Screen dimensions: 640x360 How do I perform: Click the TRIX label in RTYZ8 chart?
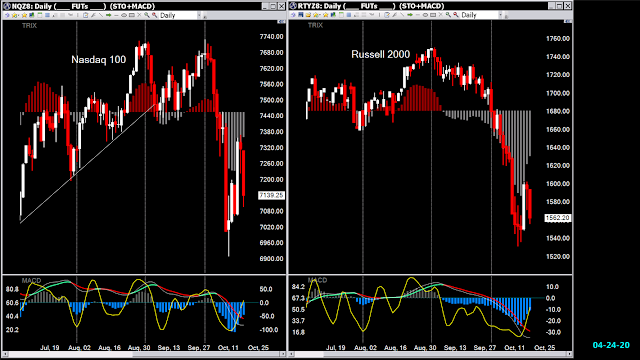tap(315, 25)
